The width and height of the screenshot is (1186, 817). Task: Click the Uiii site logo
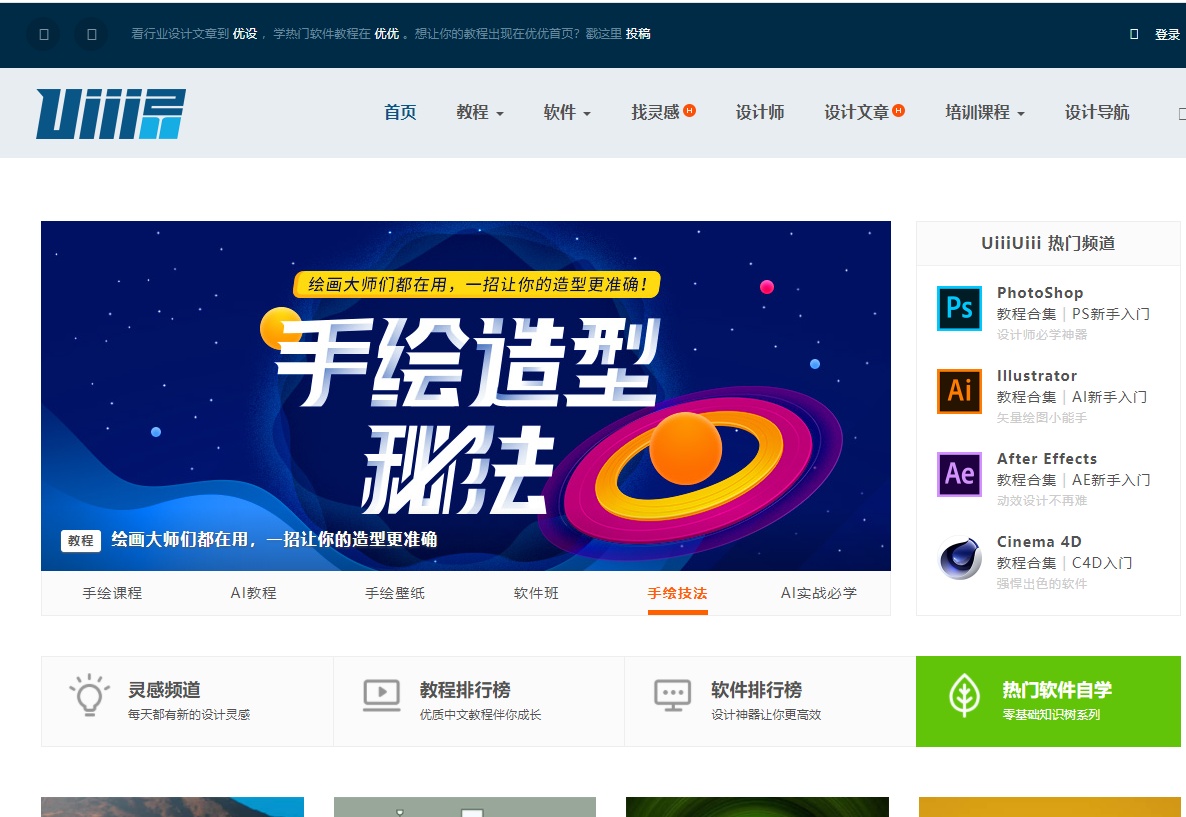pos(110,113)
